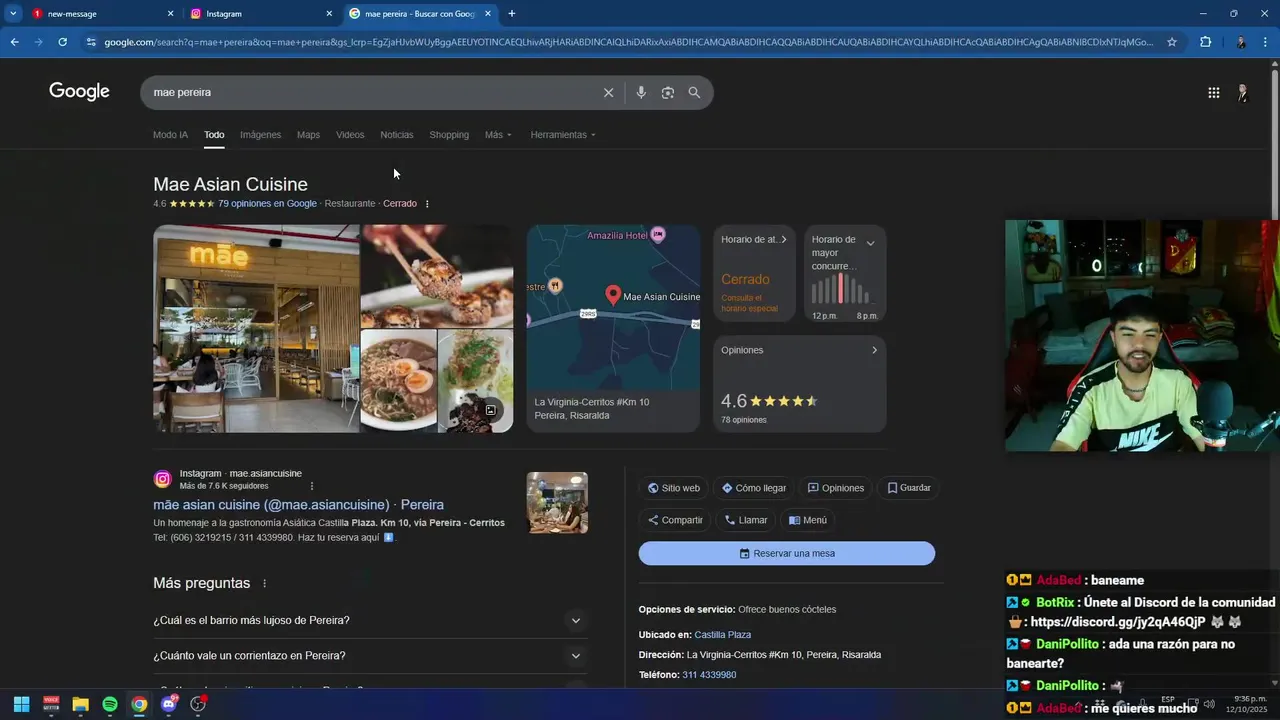
Task: Open more options next to Cerrado
Action: click(427, 204)
